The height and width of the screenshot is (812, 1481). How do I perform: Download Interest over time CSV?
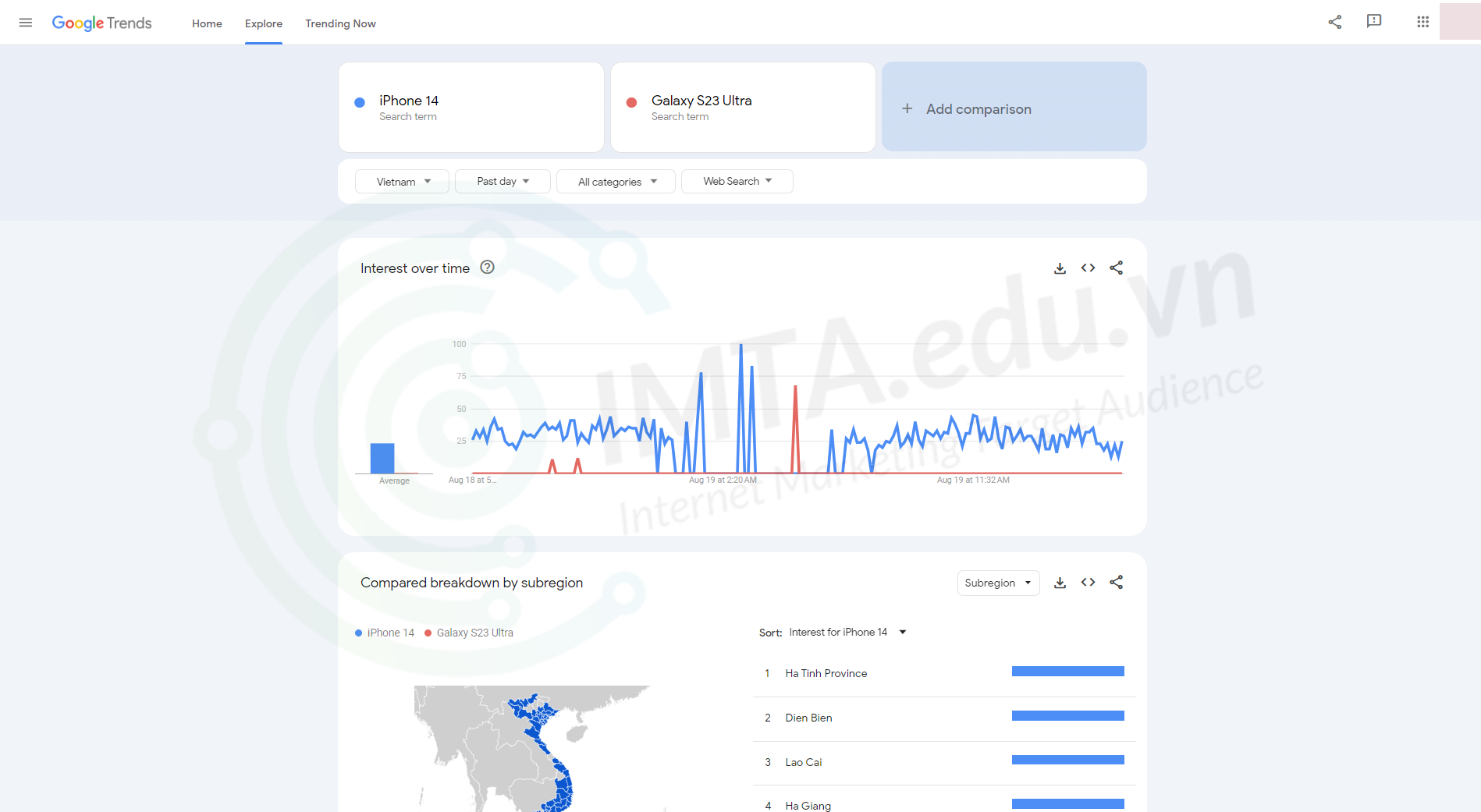pos(1060,268)
